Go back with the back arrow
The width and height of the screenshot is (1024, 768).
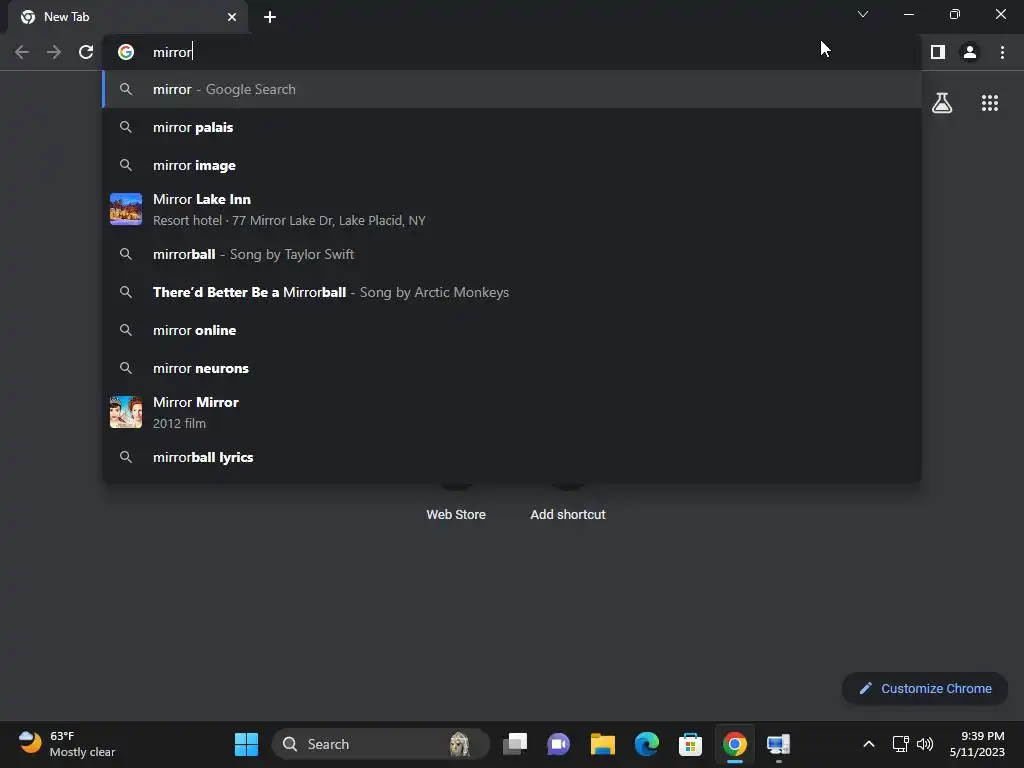coord(22,52)
